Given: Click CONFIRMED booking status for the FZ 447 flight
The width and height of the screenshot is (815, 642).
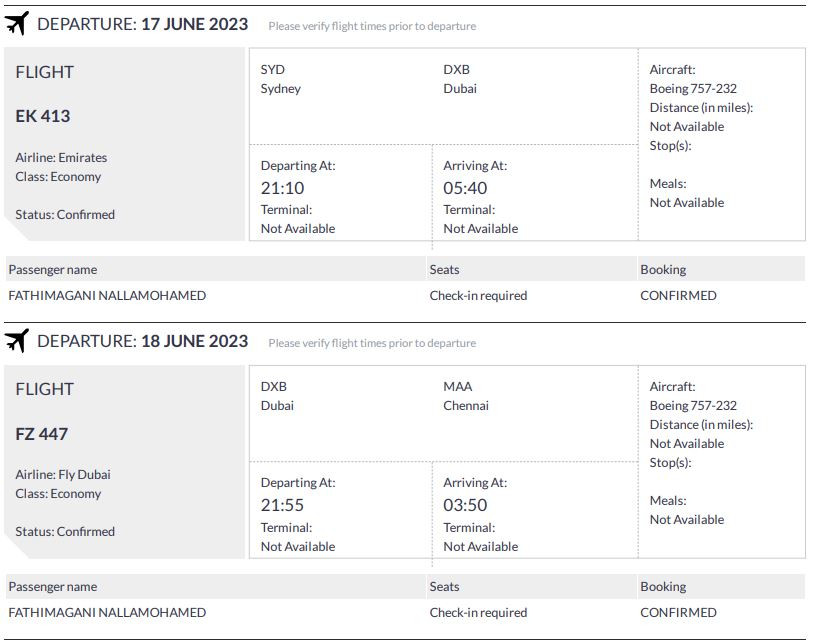Looking at the screenshot, I should 678,613.
